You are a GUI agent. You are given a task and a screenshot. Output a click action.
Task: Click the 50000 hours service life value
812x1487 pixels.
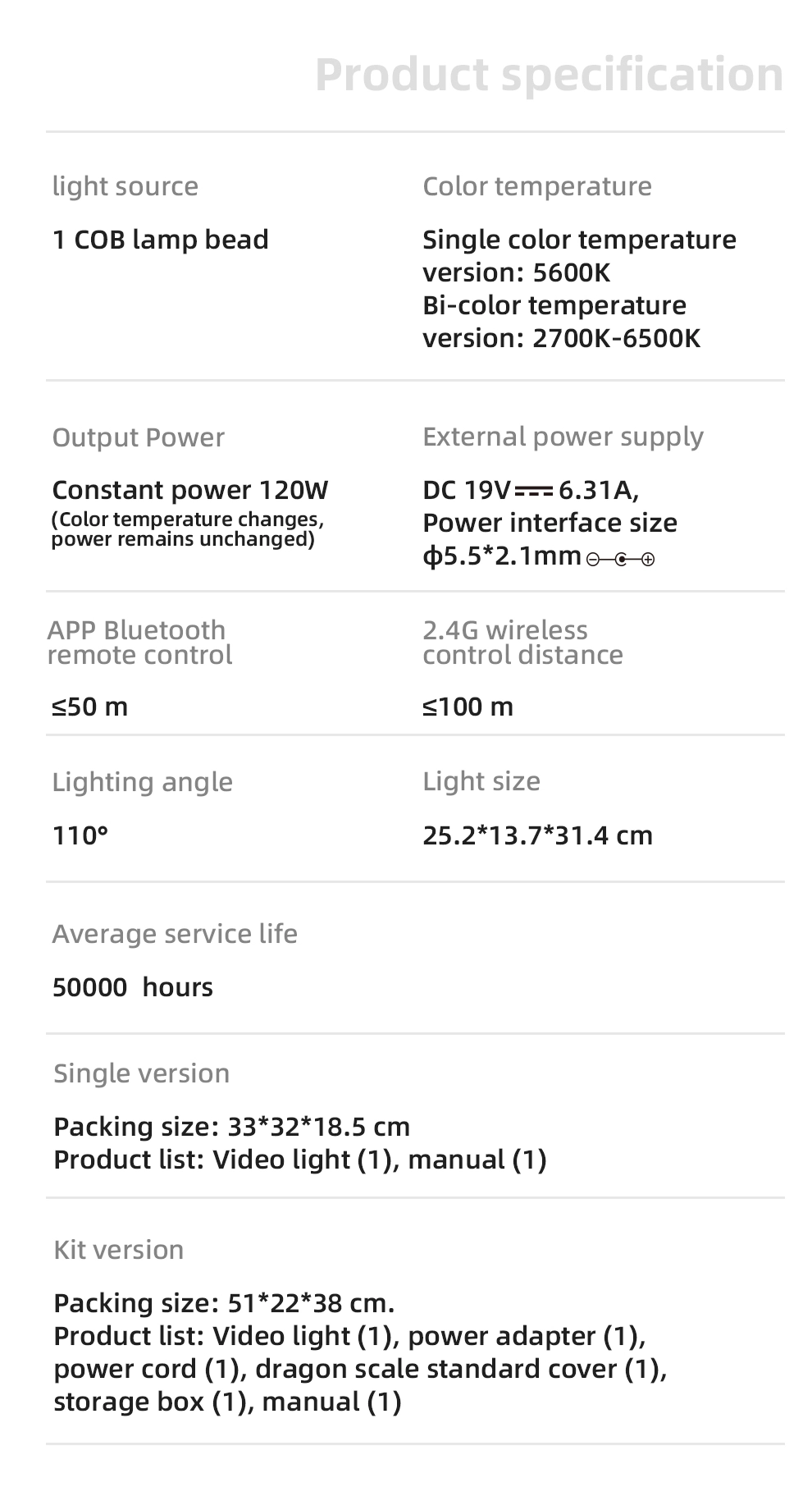coord(133,986)
